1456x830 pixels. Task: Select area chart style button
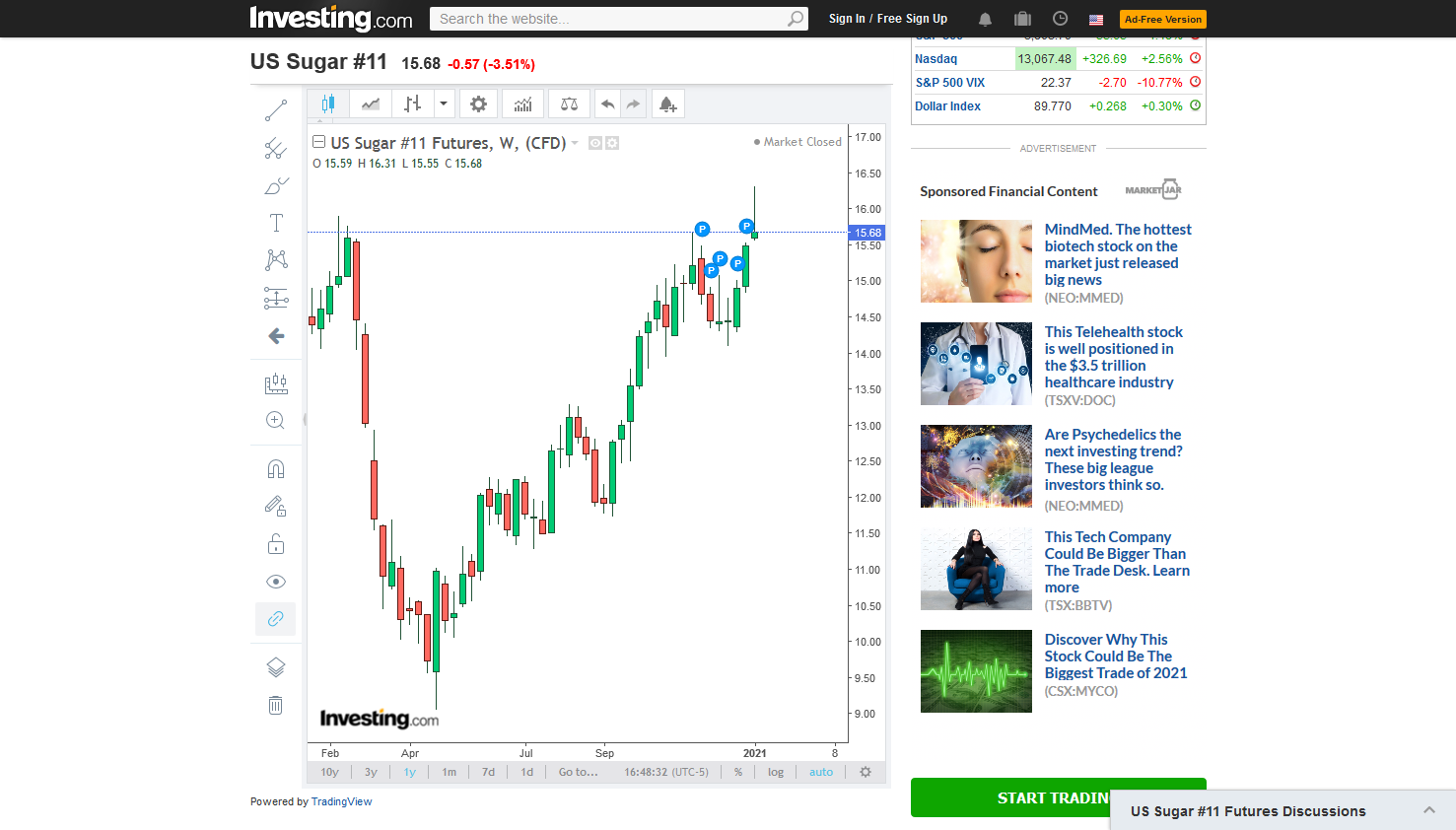coord(371,104)
